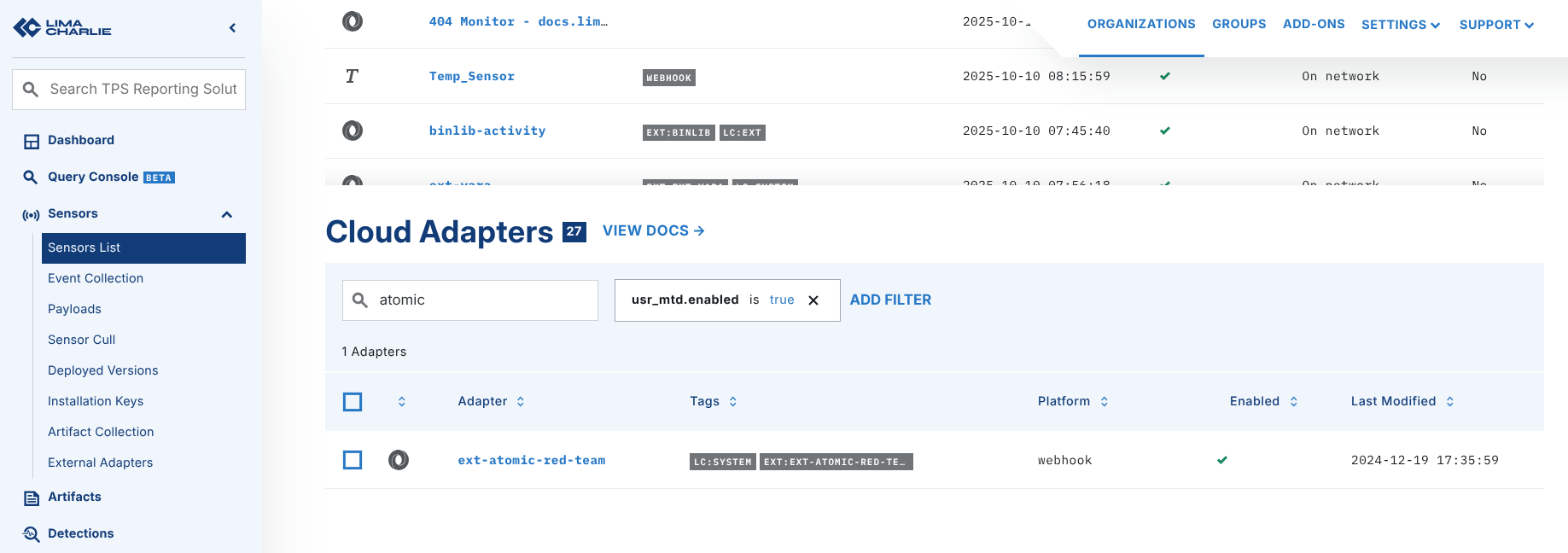Go to Detections in sidebar

[x=80, y=533]
